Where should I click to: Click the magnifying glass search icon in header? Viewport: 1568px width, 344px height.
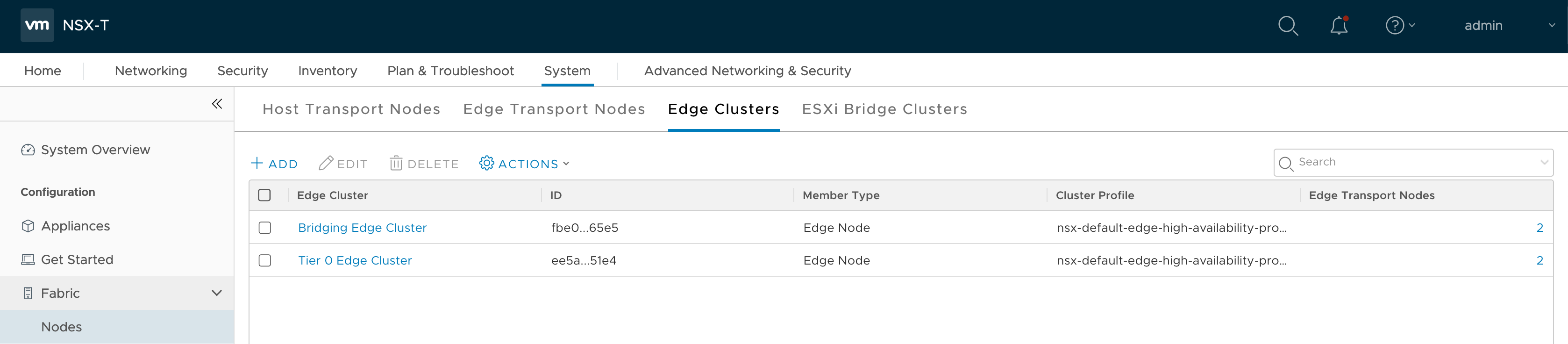point(1287,26)
